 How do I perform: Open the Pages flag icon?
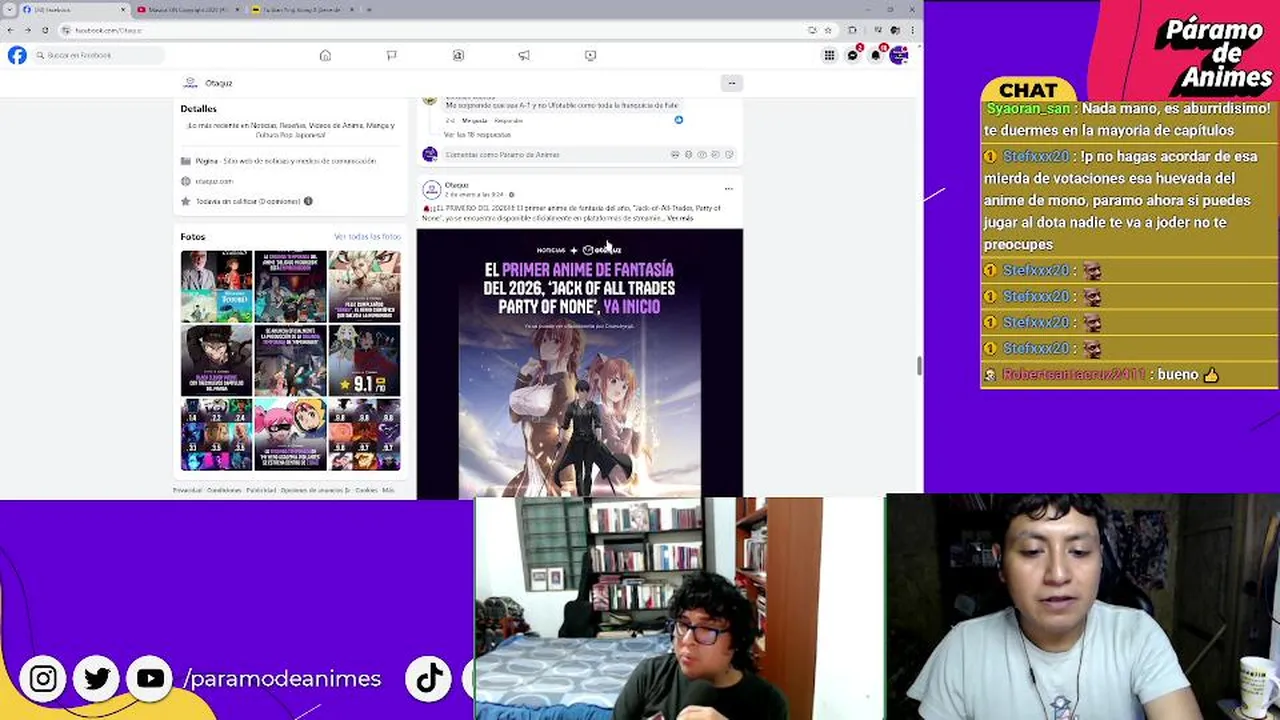pos(391,55)
